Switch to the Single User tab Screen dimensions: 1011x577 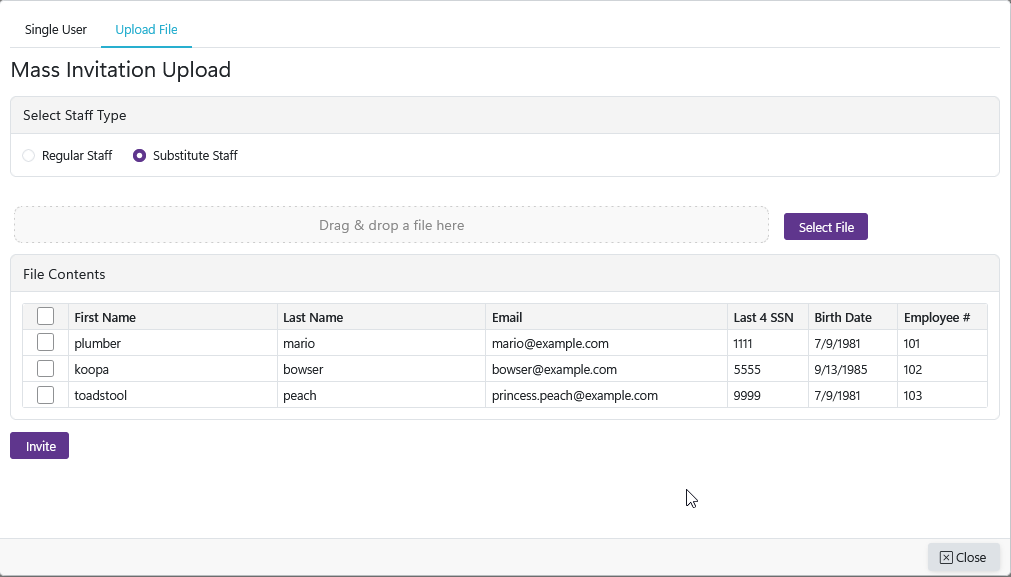[x=56, y=30]
